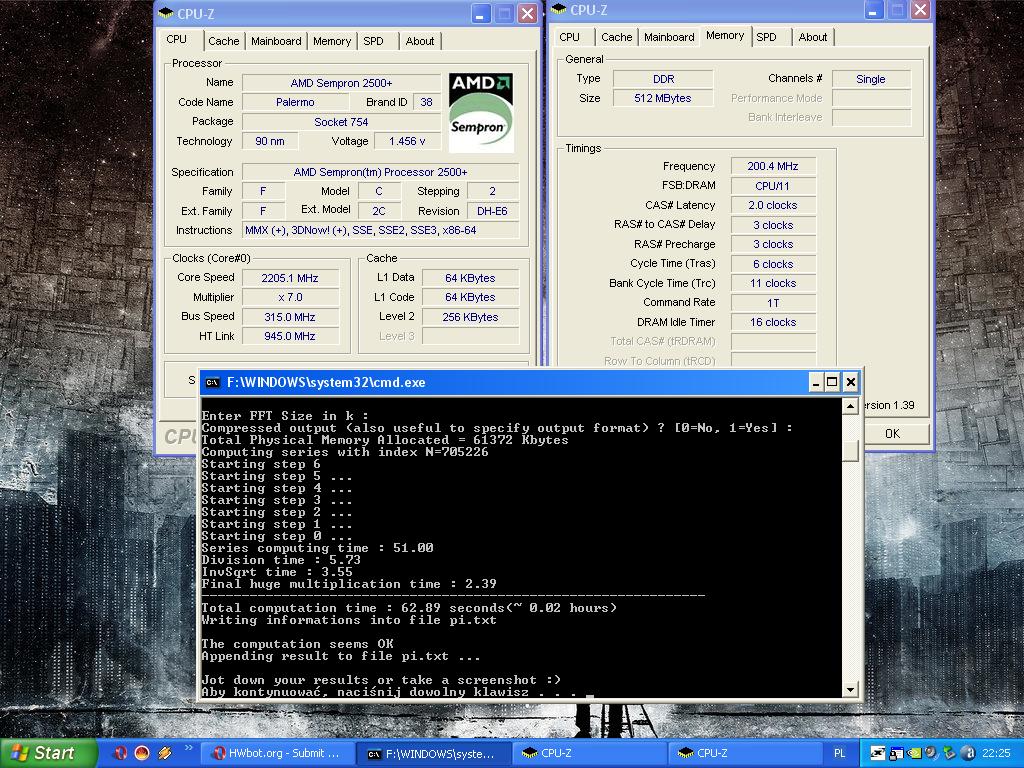
Task: Click the first black-and-white tray icon
Action: [878, 753]
